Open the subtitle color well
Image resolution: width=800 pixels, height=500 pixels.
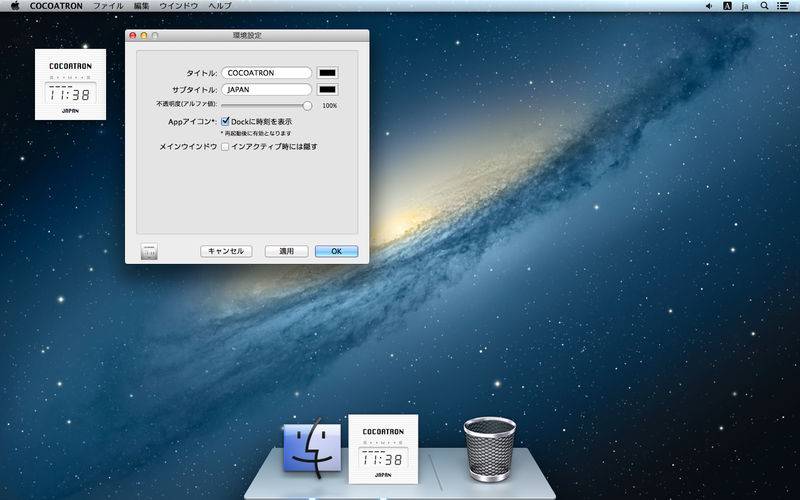(328, 90)
